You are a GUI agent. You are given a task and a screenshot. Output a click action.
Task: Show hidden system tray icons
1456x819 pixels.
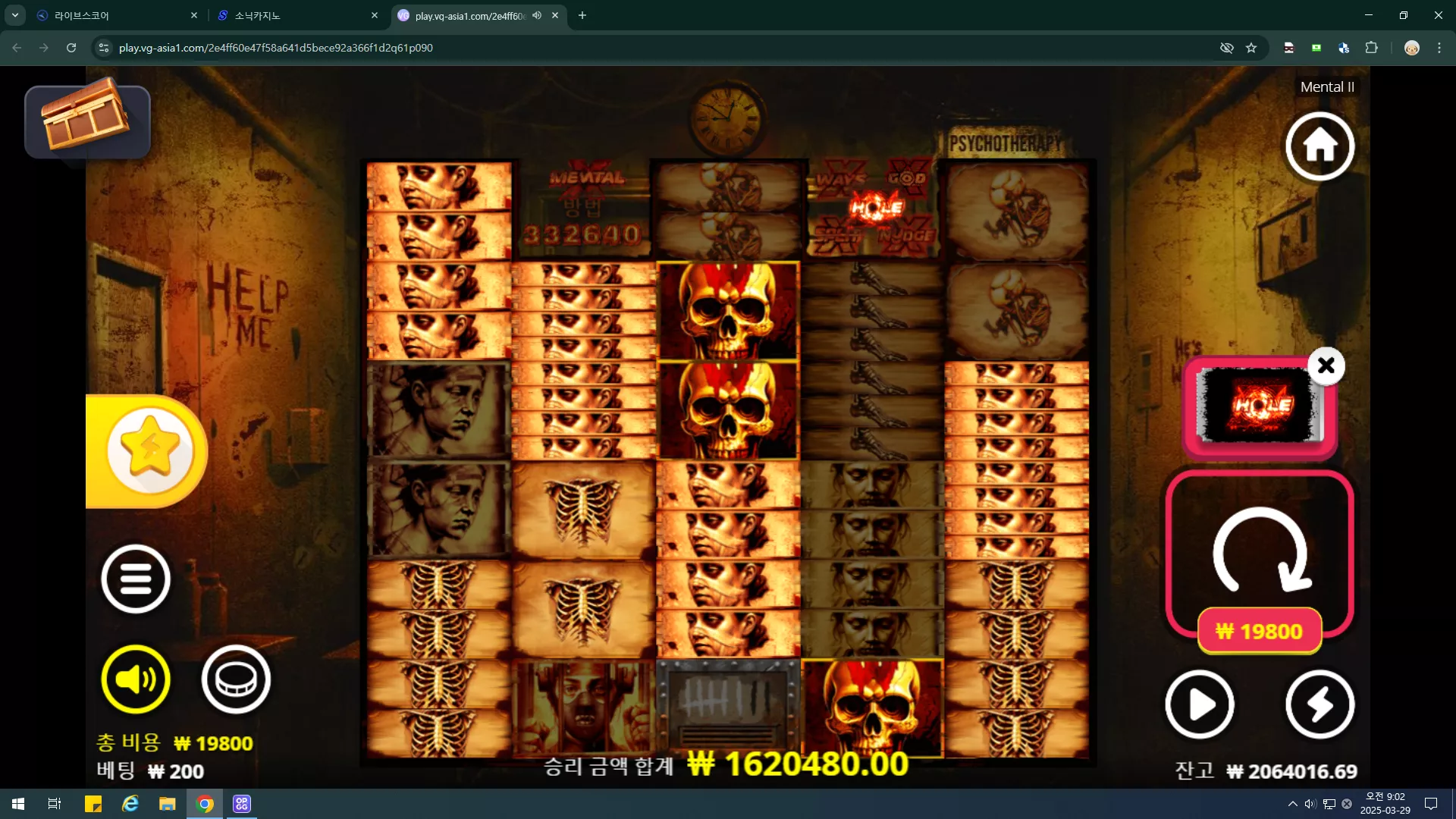point(1292,804)
